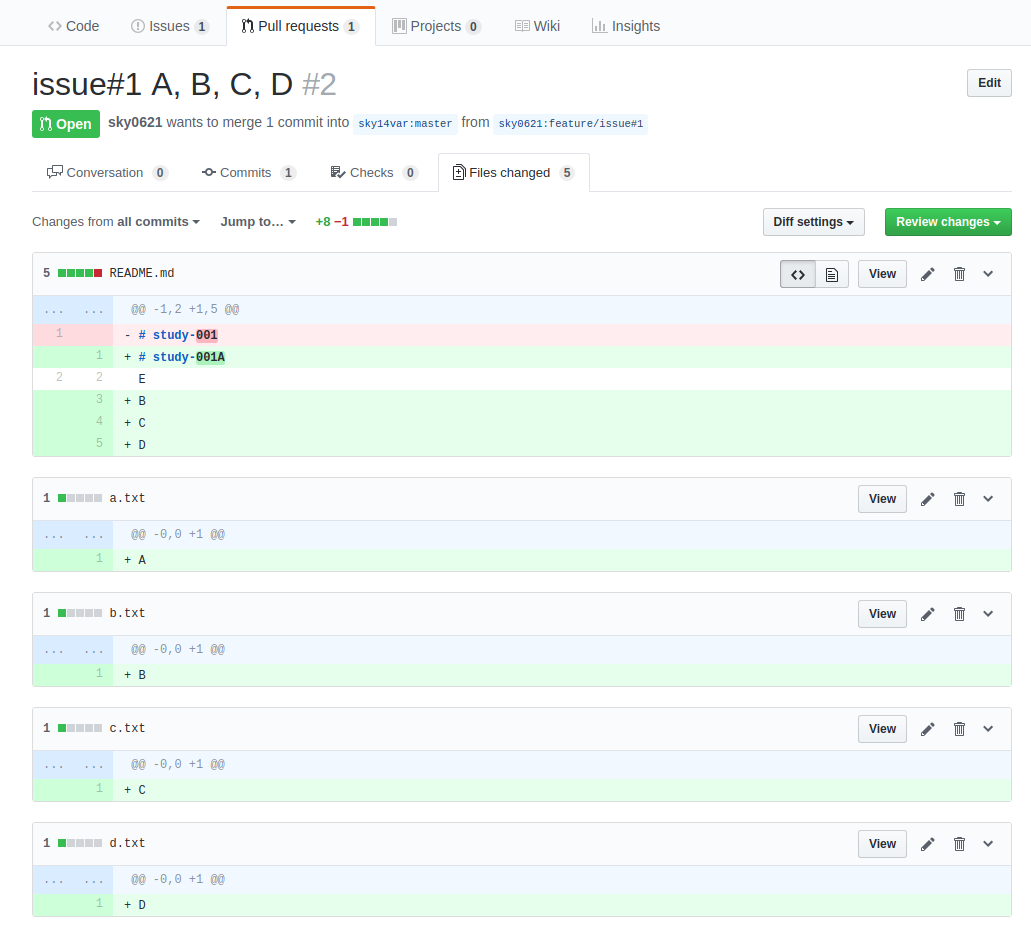Show source diff for README.md
This screenshot has height=936, width=1031.
coord(798,274)
